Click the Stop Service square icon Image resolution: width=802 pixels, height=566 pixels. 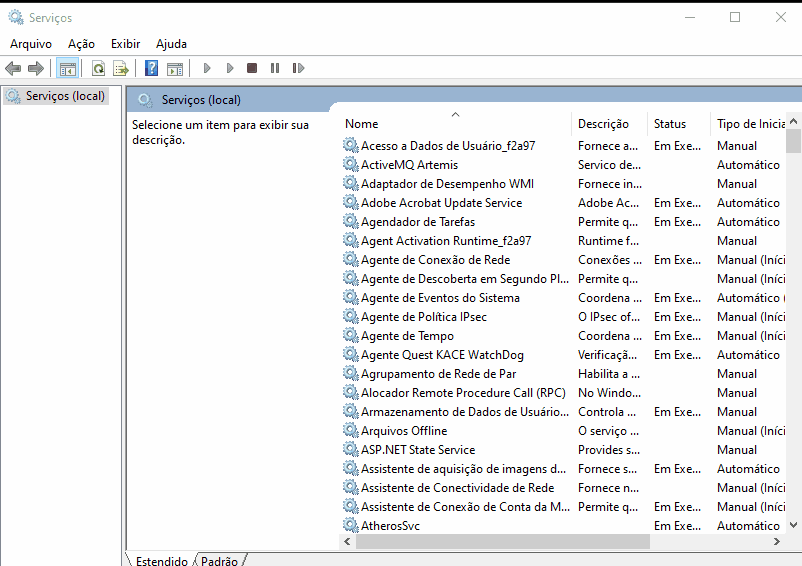252,68
